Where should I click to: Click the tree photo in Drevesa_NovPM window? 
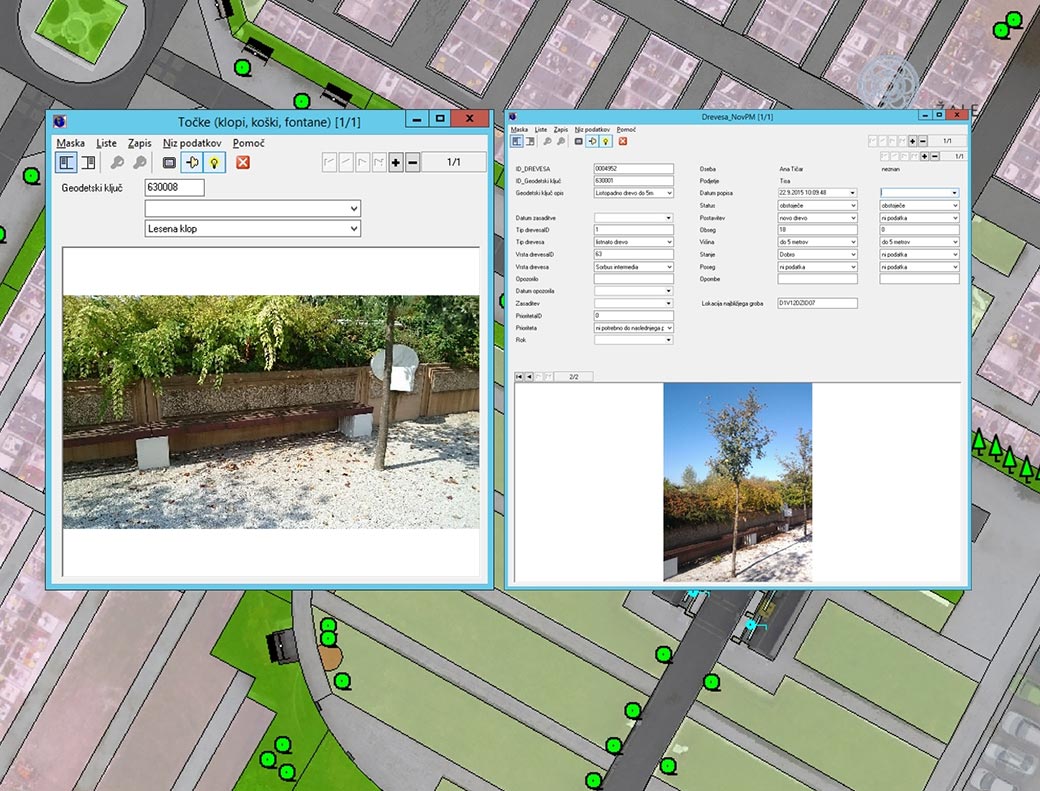click(x=737, y=482)
